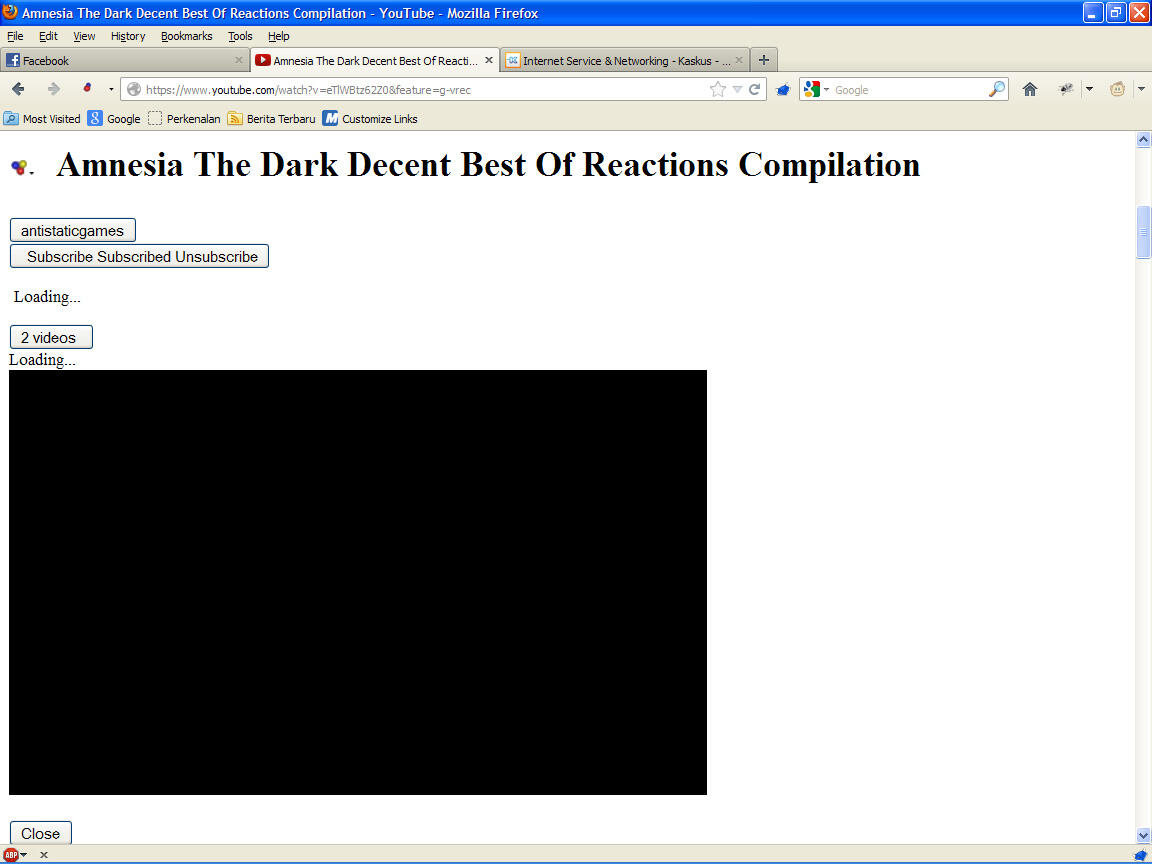This screenshot has height=864, width=1152.
Task: Click the antistaticgames channel button
Action: [73, 230]
